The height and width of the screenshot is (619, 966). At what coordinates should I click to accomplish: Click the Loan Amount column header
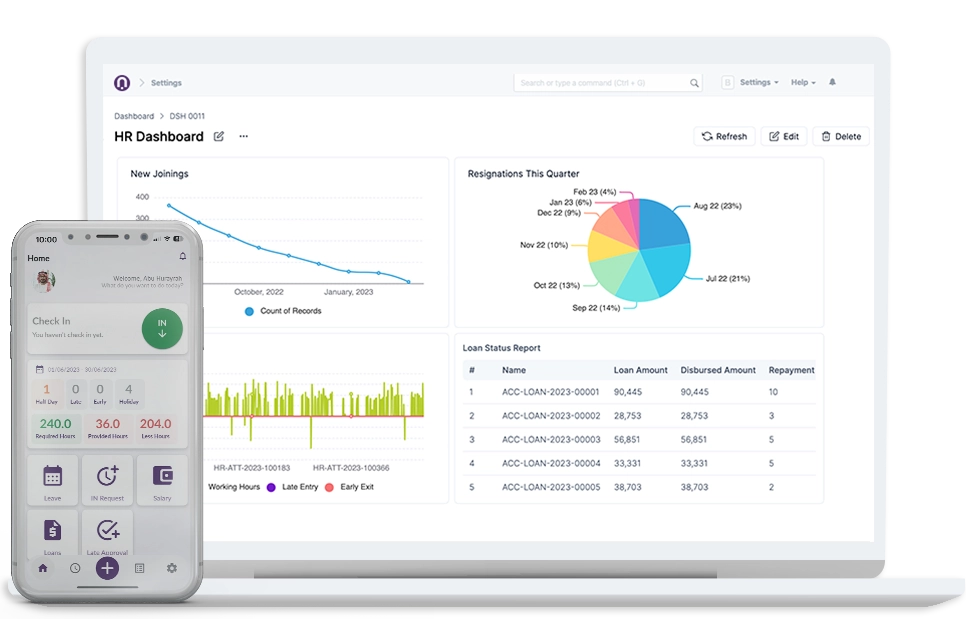tap(640, 370)
